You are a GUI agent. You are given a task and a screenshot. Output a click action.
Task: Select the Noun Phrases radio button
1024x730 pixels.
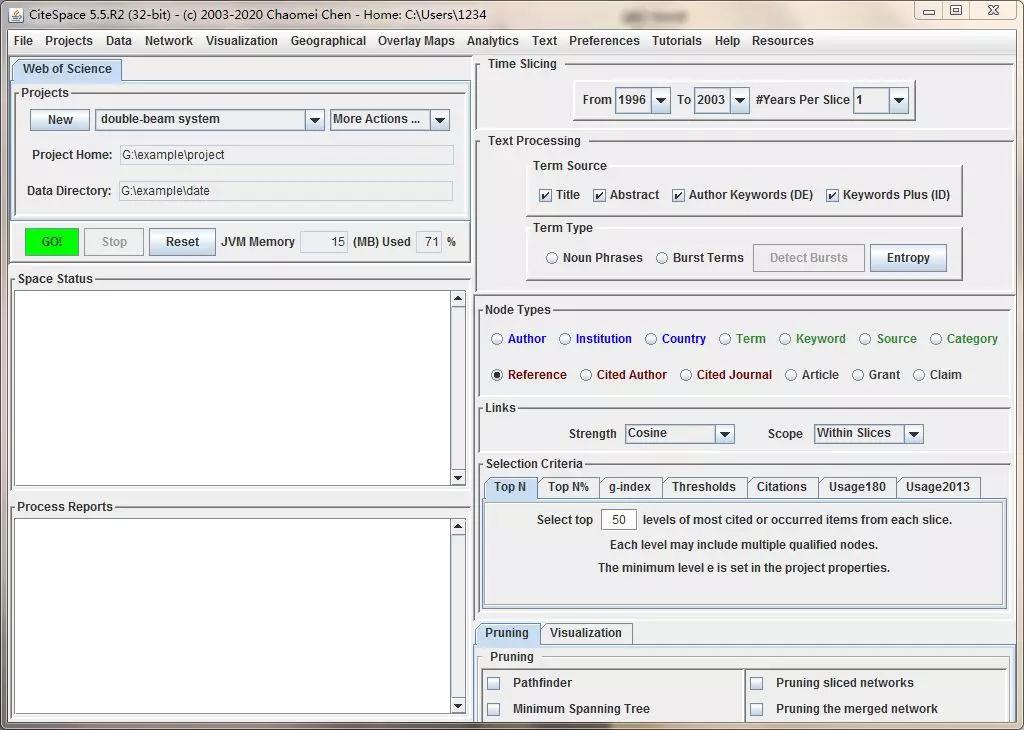552,258
